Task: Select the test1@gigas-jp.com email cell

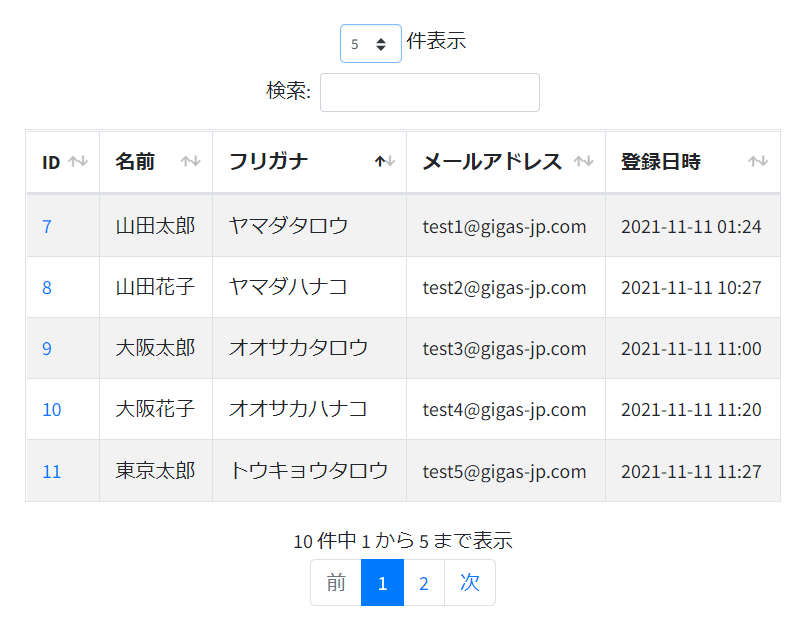Action: pos(506,226)
